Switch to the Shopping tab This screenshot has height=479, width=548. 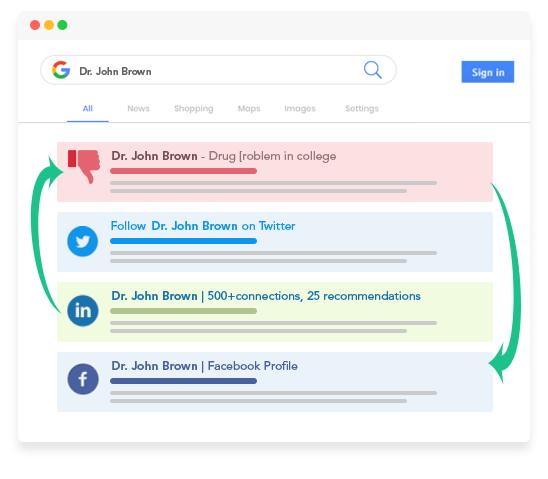(x=194, y=109)
